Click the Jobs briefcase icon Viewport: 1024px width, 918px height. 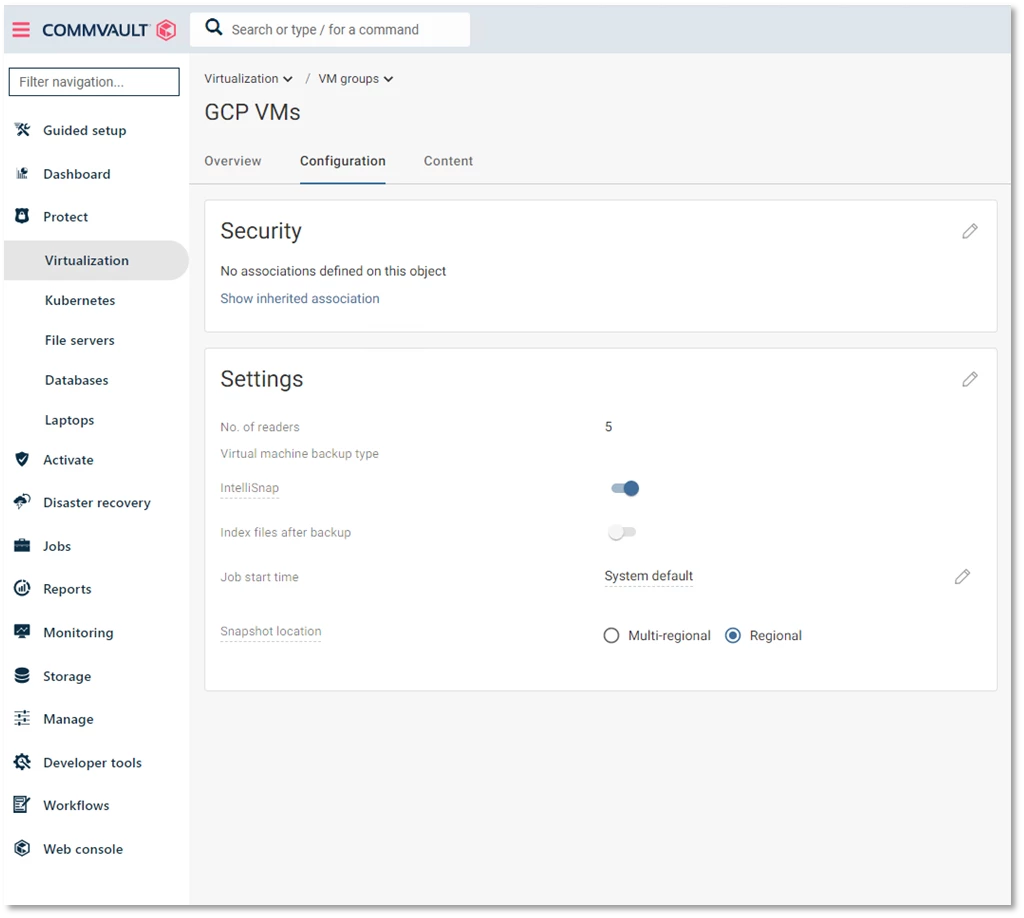(22, 545)
